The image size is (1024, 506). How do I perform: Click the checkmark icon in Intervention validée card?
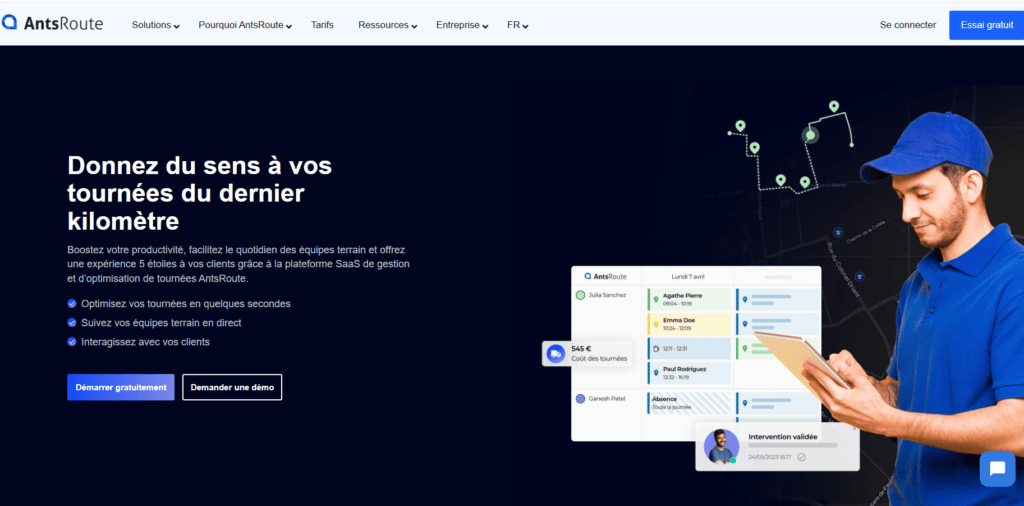click(801, 457)
